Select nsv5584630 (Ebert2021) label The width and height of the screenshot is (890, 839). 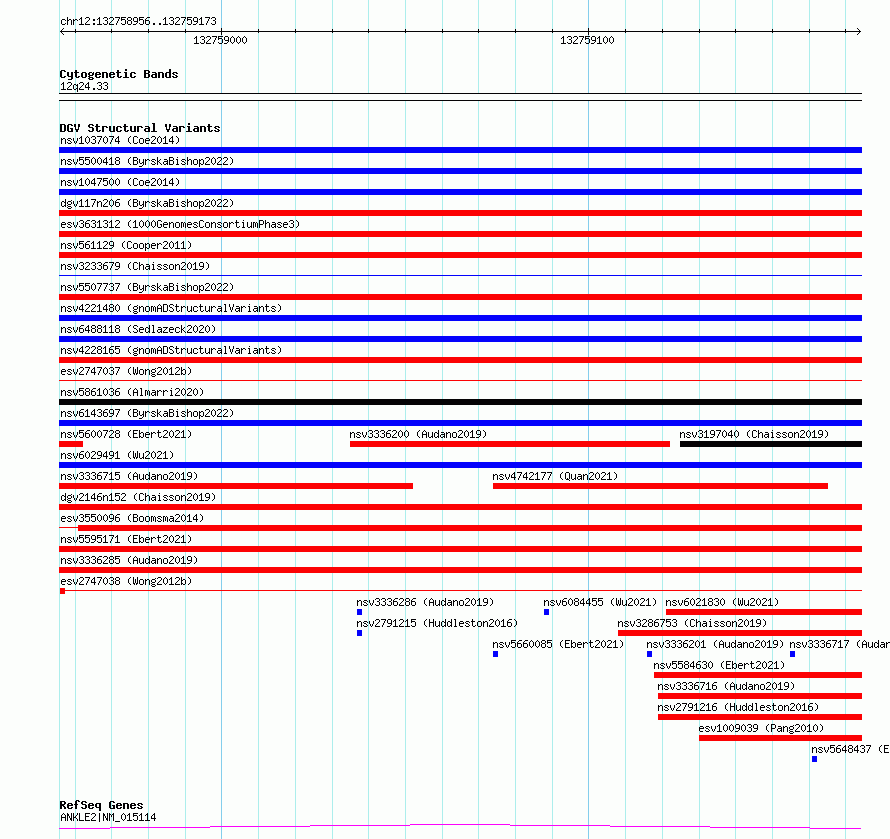tap(719, 665)
